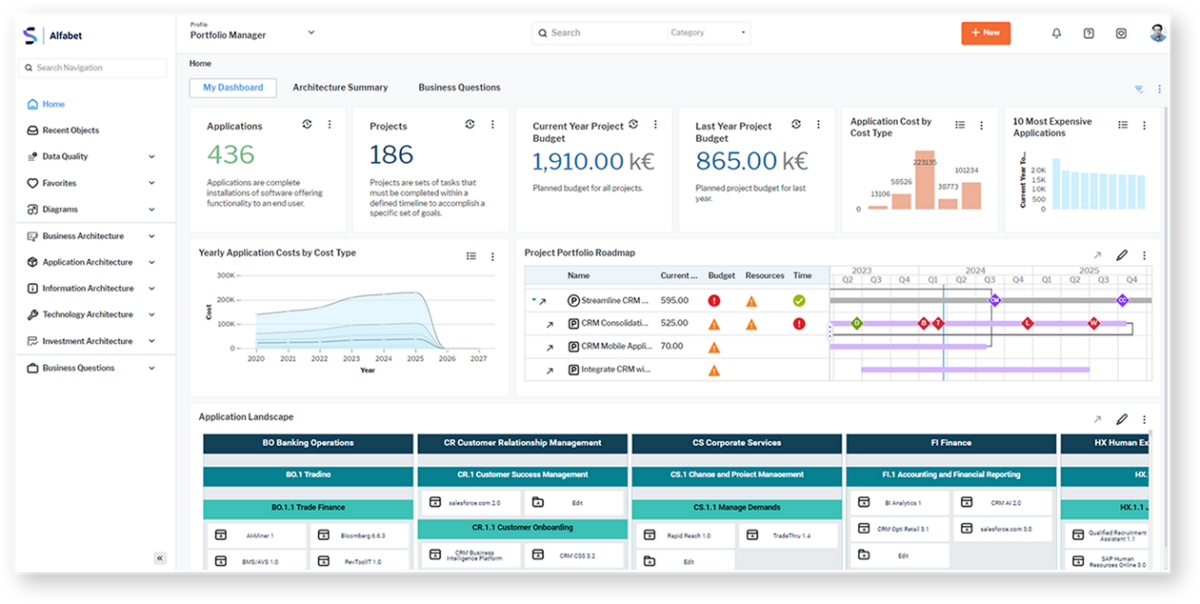Screen dimensions: 1200x604
Task: Open Project Portfolio Roadmap in new view arrow
Action: coord(1097,255)
